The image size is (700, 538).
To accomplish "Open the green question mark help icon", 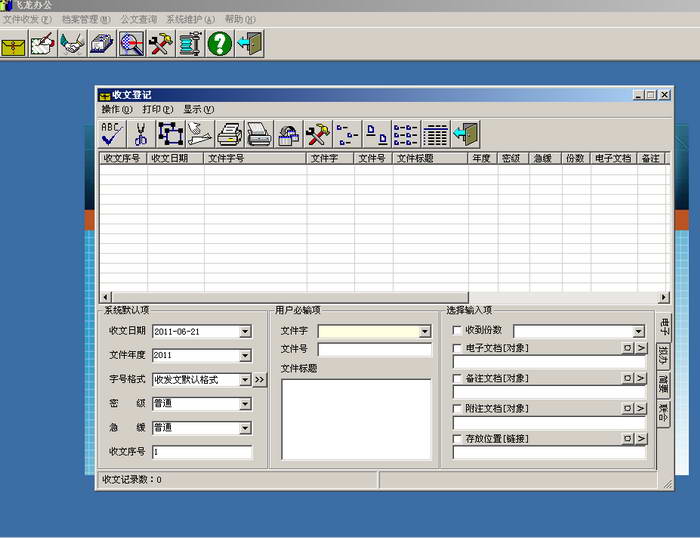I will [x=220, y=43].
